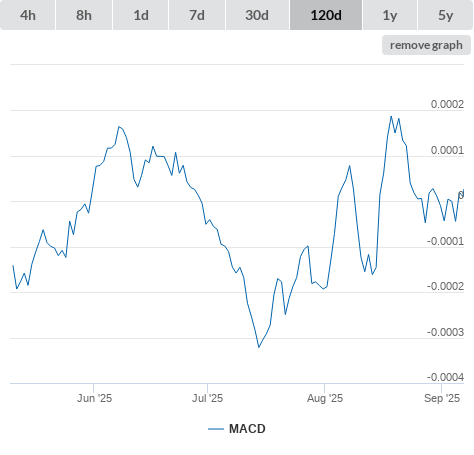Click the 0.0001 y-axis value

[447, 150]
